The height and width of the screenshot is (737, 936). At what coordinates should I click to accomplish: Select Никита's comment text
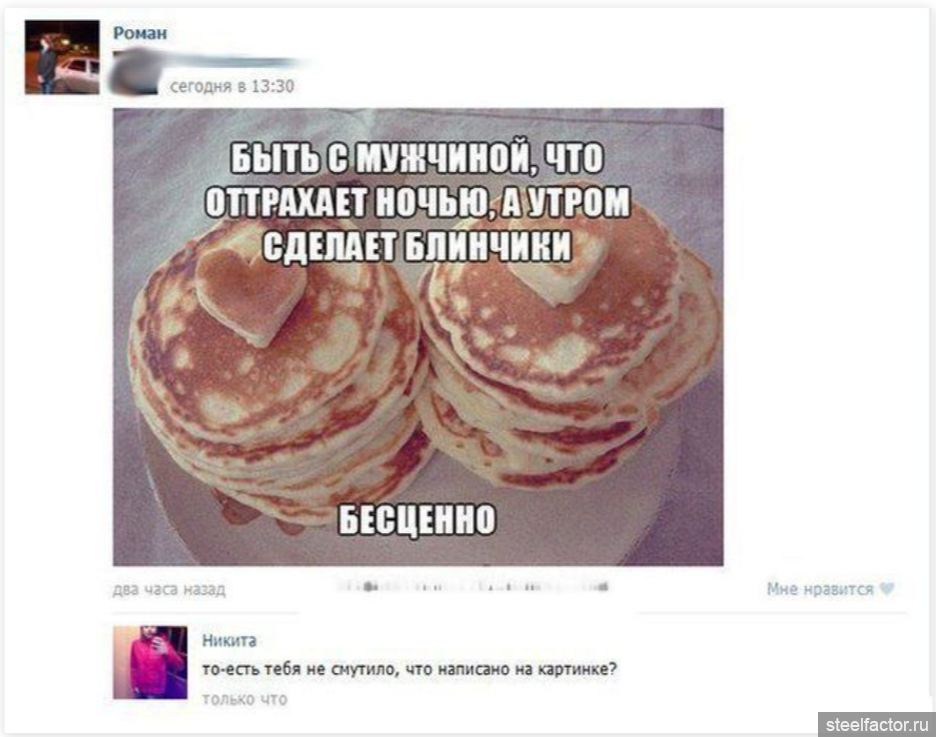tap(410, 669)
